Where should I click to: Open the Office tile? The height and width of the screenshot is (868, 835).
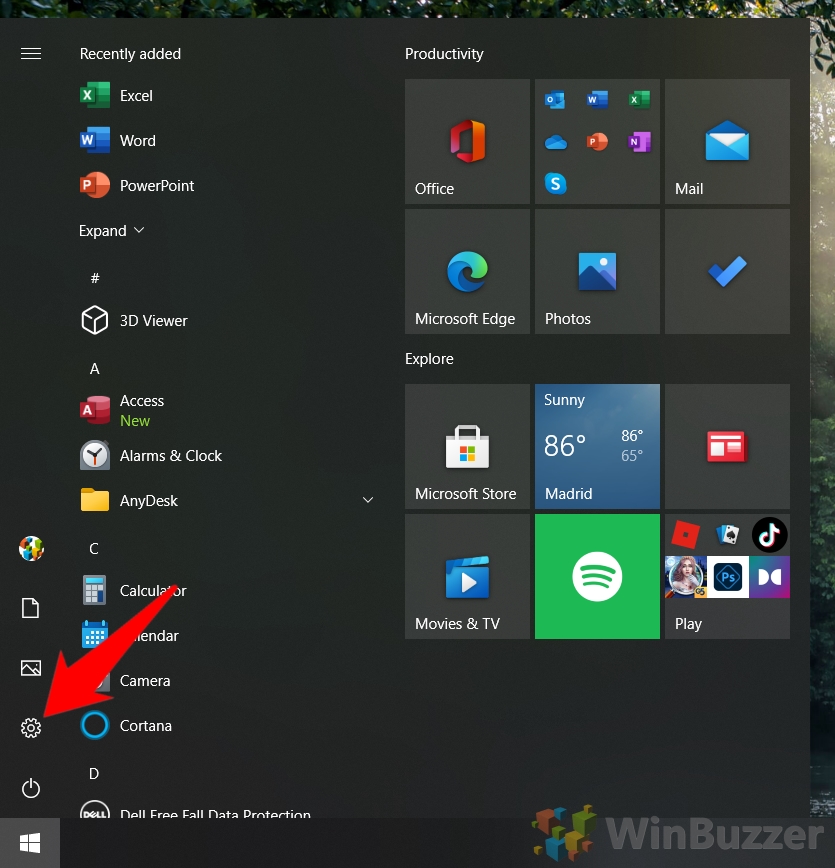(x=467, y=141)
